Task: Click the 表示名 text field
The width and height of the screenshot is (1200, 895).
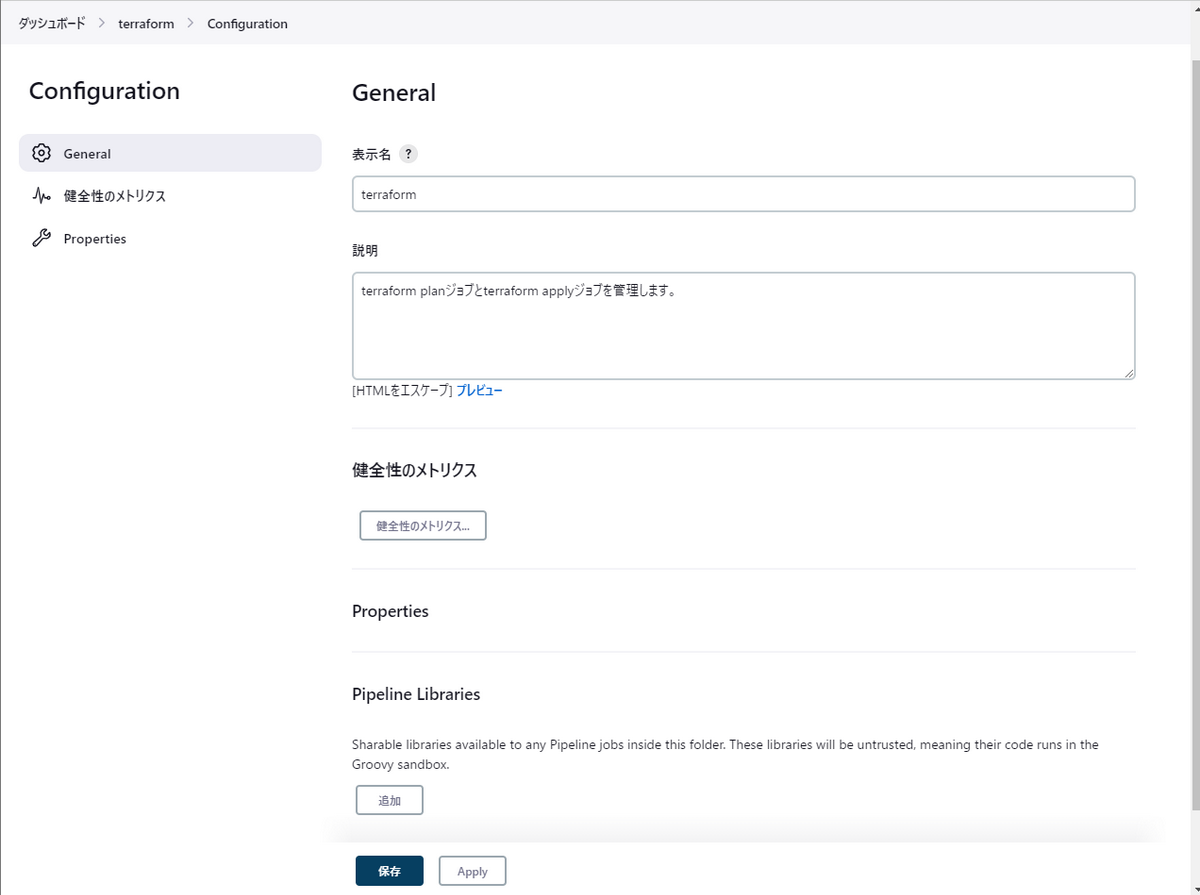Action: point(743,194)
